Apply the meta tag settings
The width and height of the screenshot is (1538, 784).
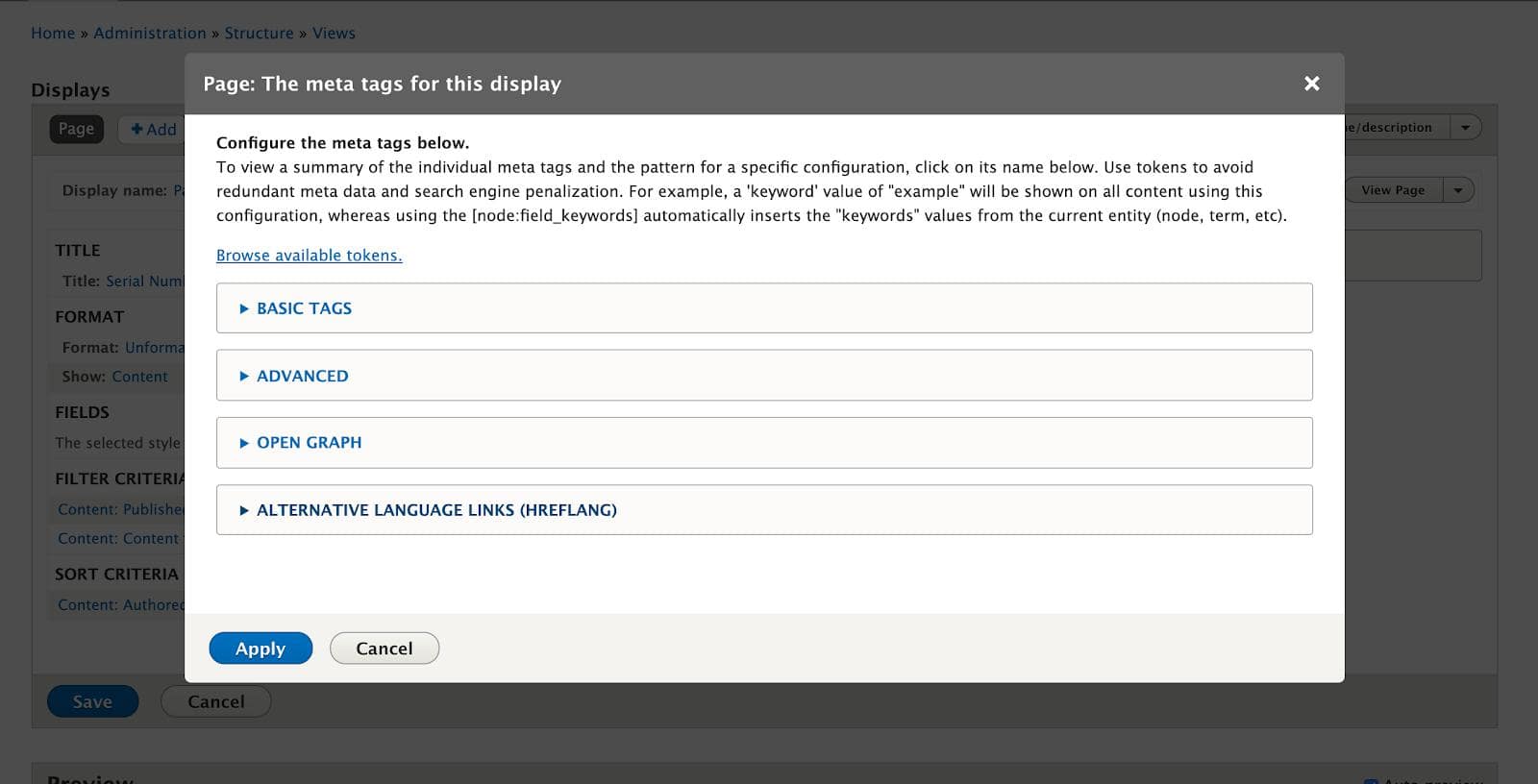(260, 649)
